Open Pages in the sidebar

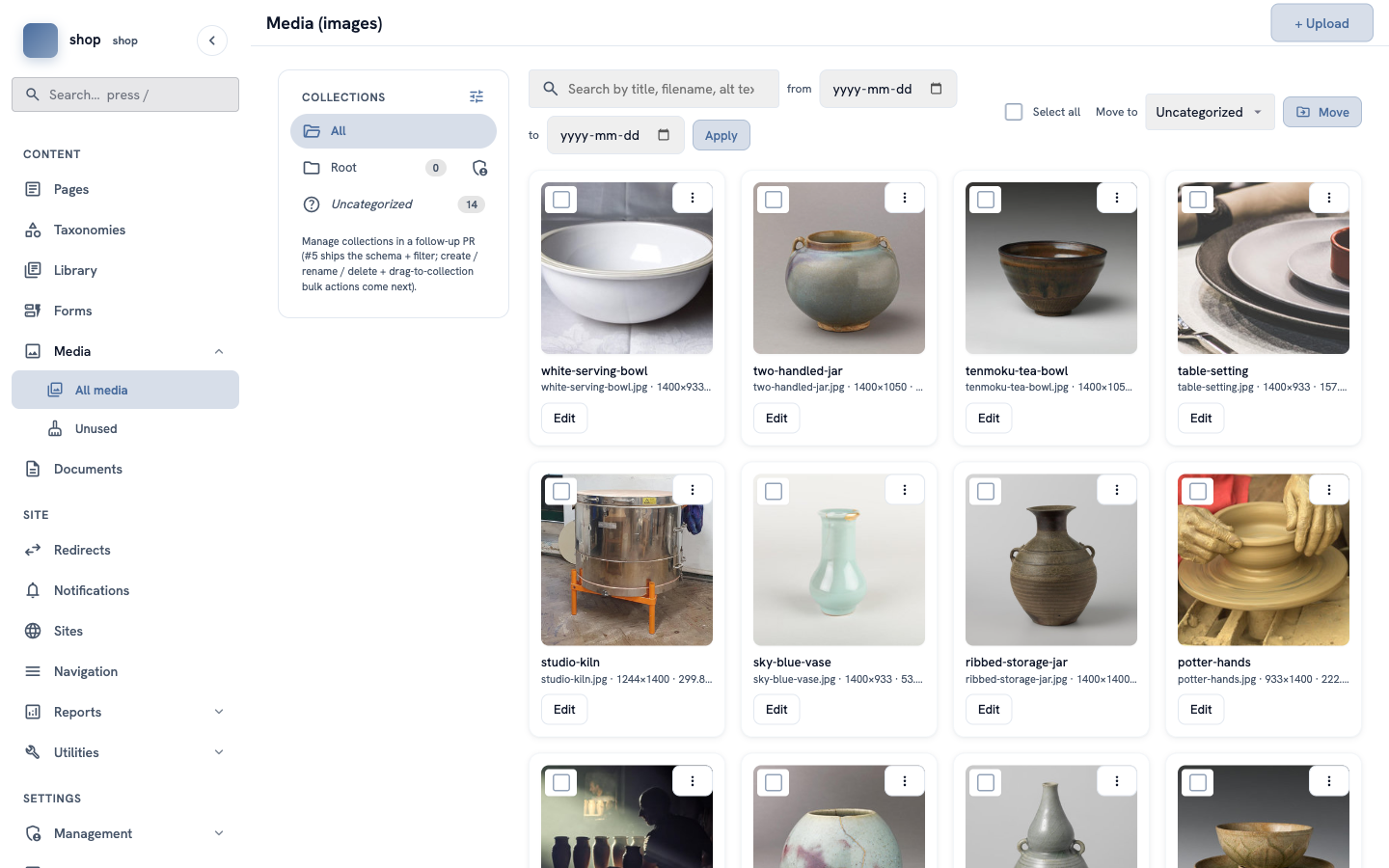tap(125, 189)
